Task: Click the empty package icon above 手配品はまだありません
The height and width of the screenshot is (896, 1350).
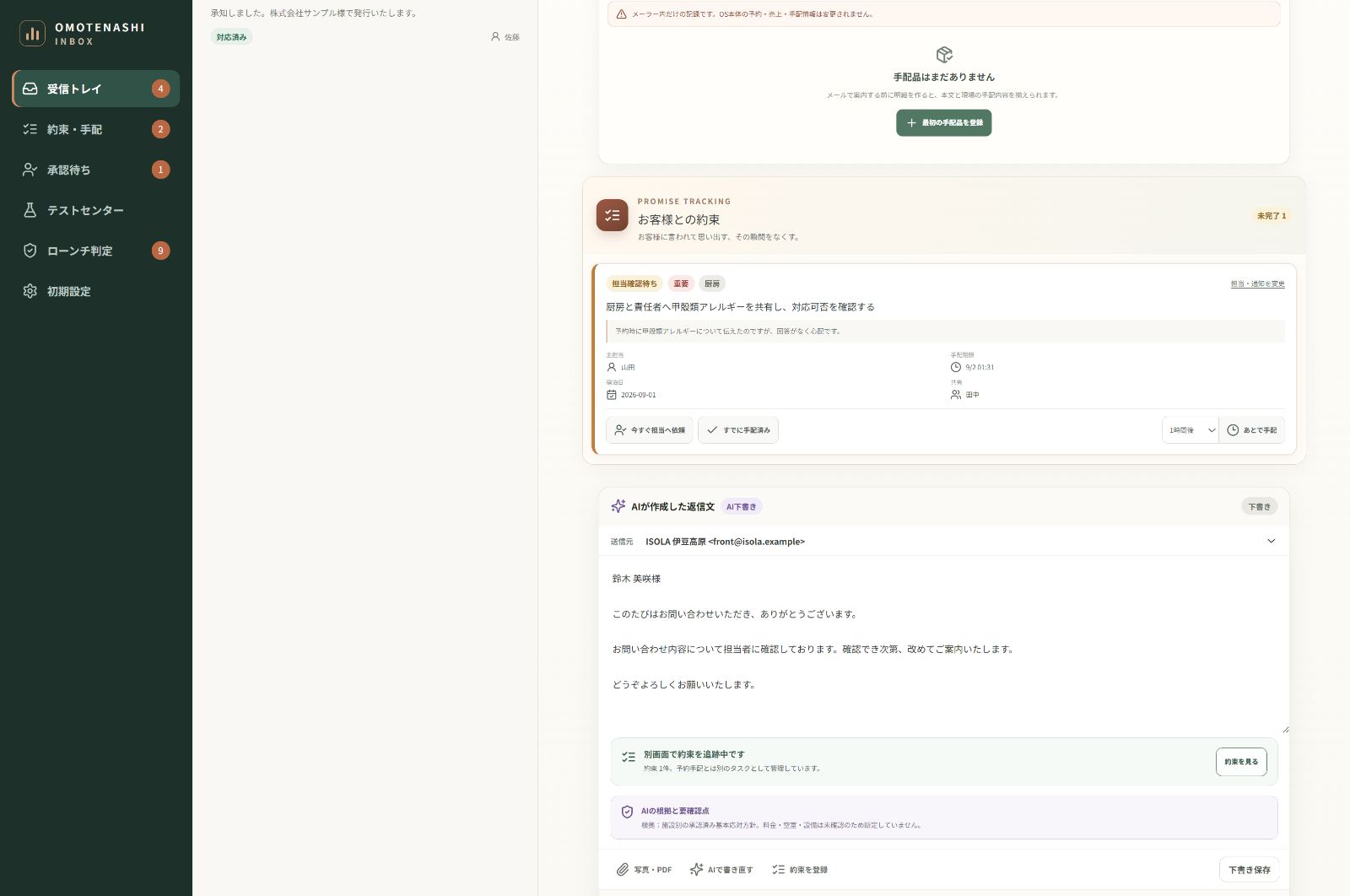Action: 944,55
